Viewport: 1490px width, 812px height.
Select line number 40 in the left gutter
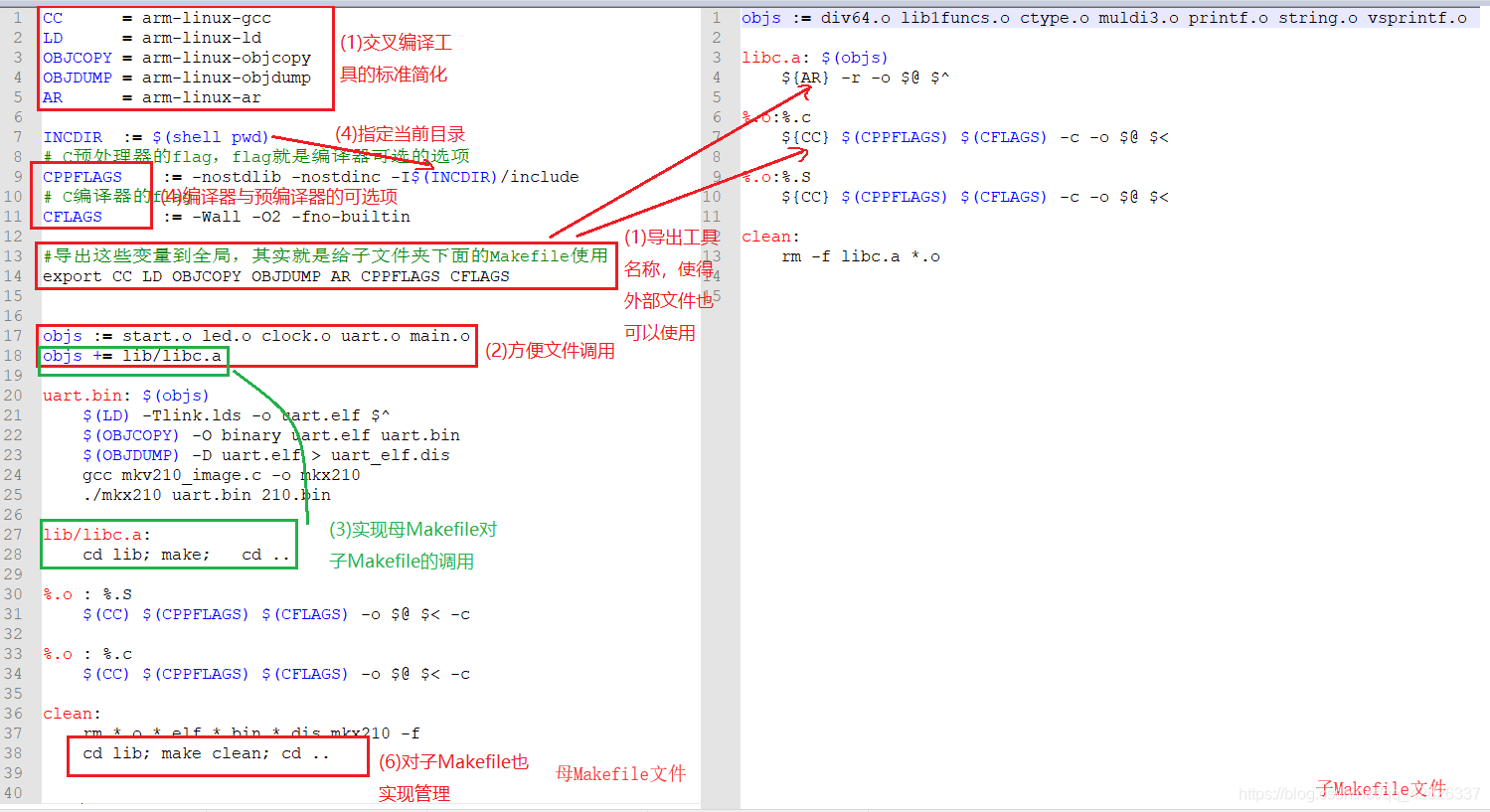pos(13,793)
